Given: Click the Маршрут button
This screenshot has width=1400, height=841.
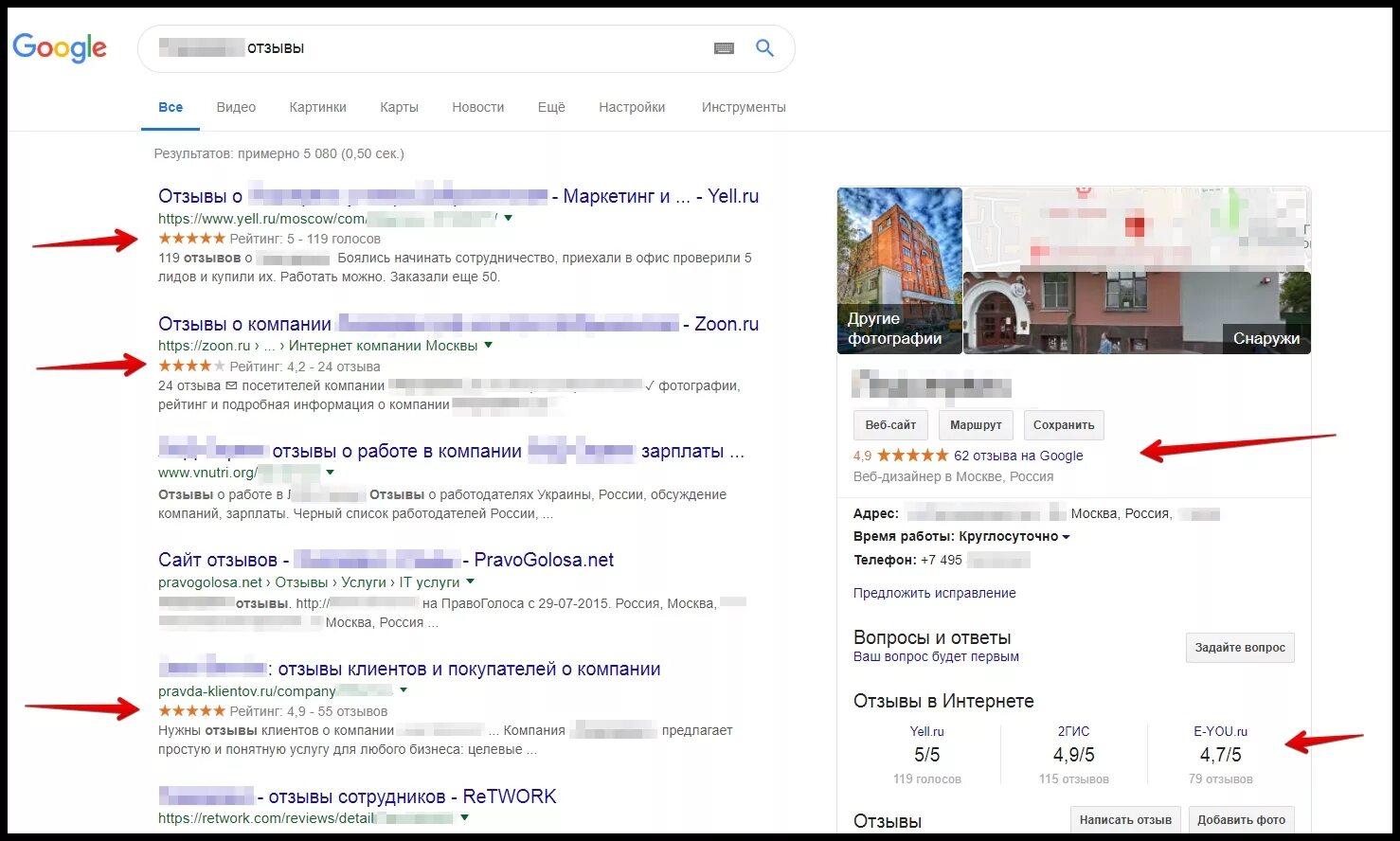Looking at the screenshot, I should (976, 425).
